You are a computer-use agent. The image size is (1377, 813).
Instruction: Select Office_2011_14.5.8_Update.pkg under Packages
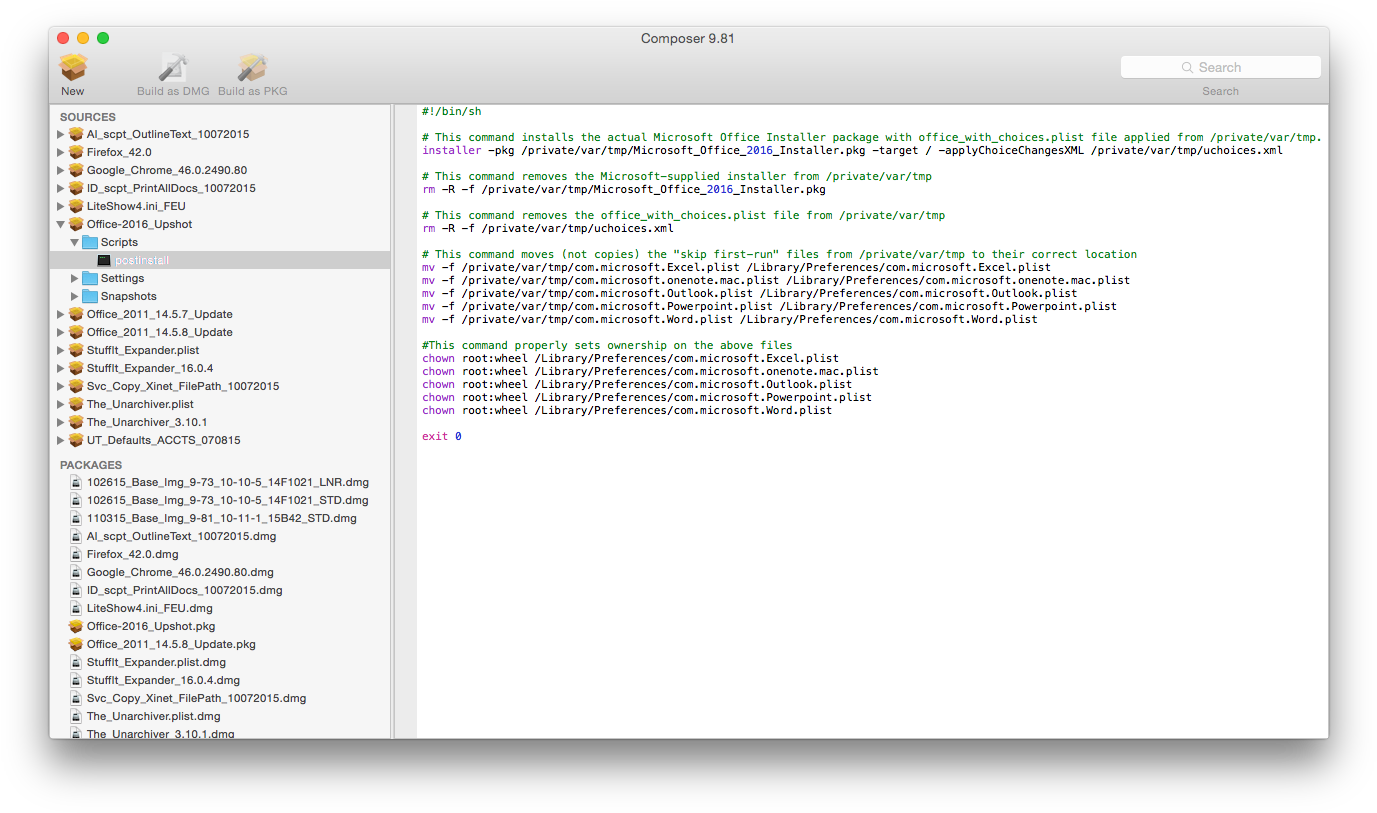[172, 643]
